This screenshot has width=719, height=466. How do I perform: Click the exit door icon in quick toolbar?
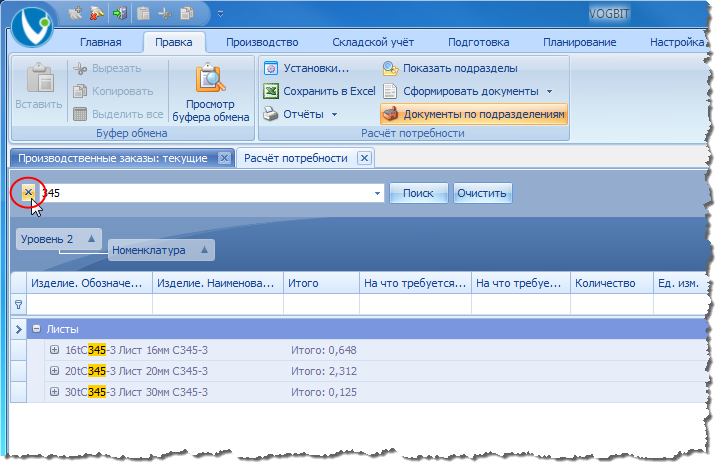(x=120, y=13)
